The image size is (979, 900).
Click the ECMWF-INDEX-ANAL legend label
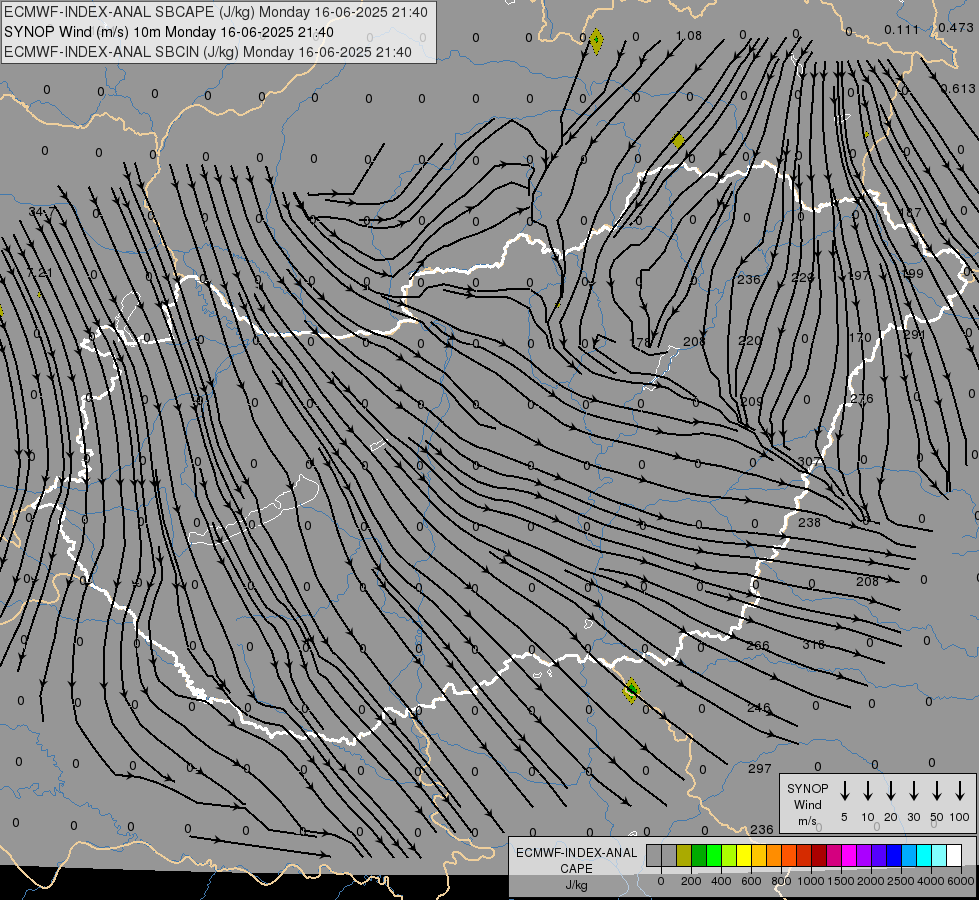[576, 853]
